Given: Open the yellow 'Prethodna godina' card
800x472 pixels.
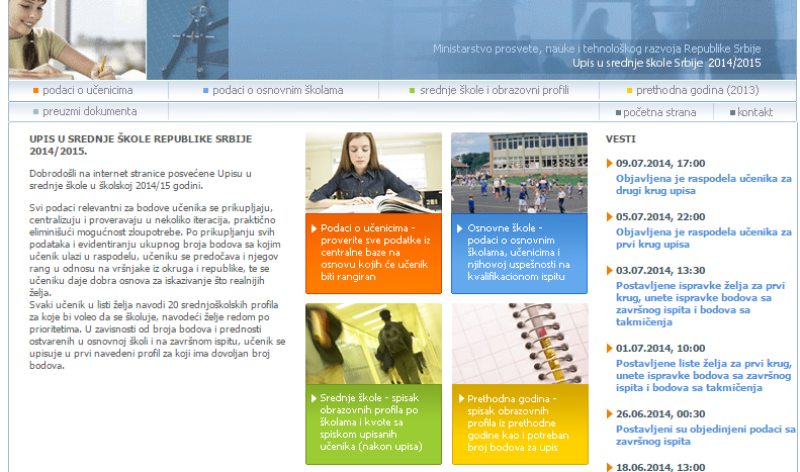Looking at the screenshot, I should pyautogui.click(x=520, y=424).
